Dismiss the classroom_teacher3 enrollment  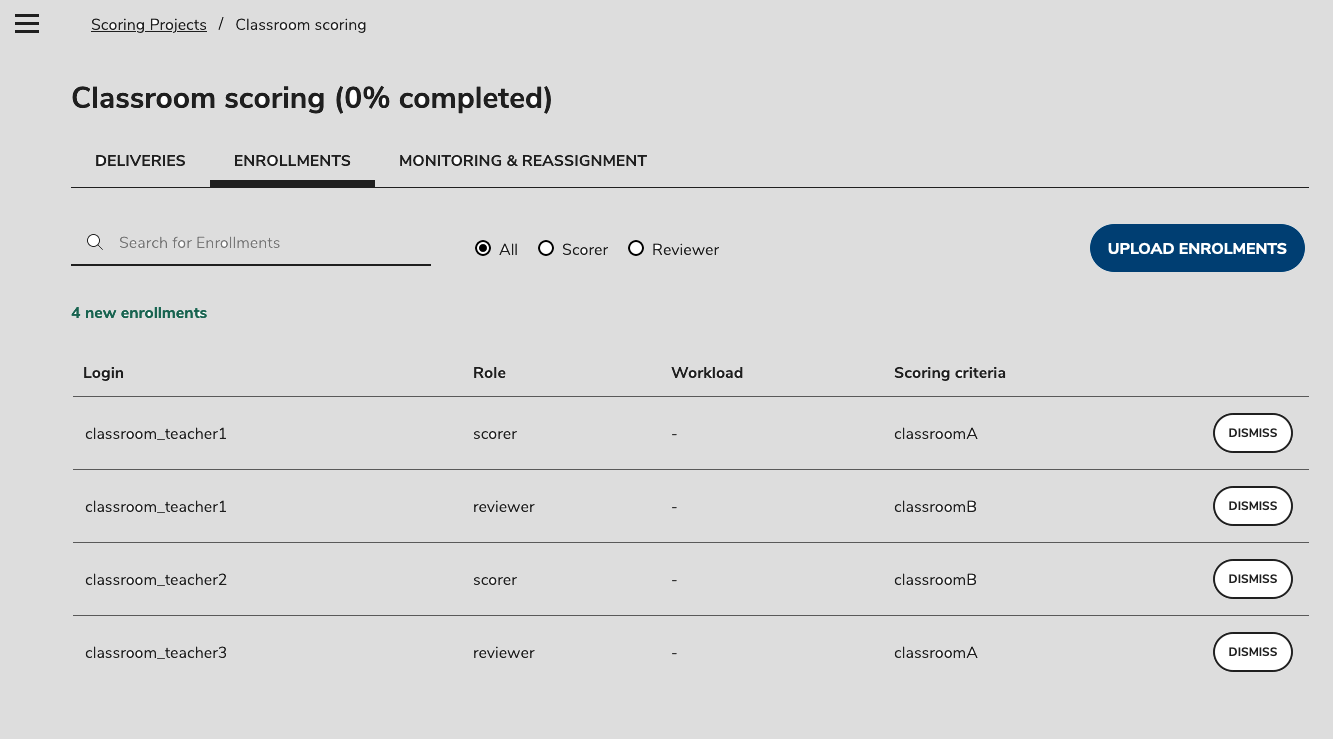[x=1252, y=652]
